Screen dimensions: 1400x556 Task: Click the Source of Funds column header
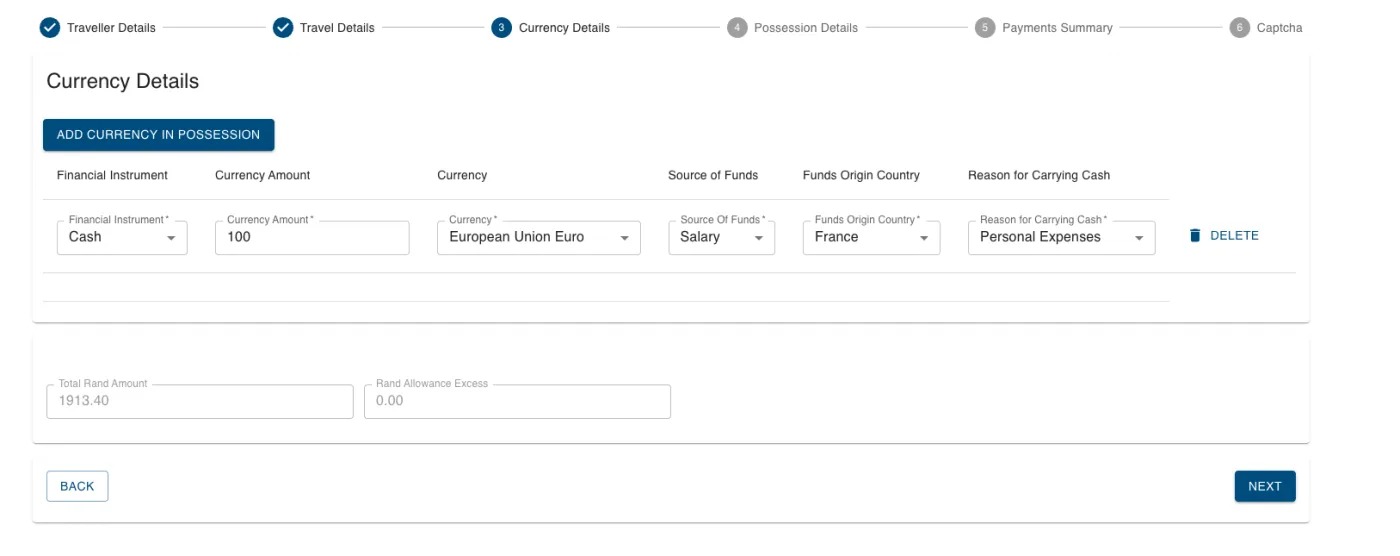[713, 175]
